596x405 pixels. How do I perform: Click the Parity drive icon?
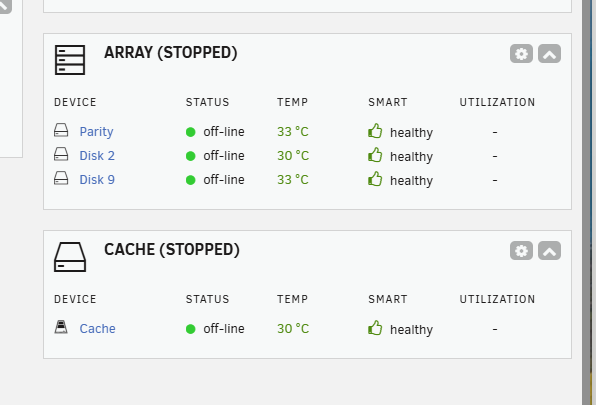pos(61,130)
